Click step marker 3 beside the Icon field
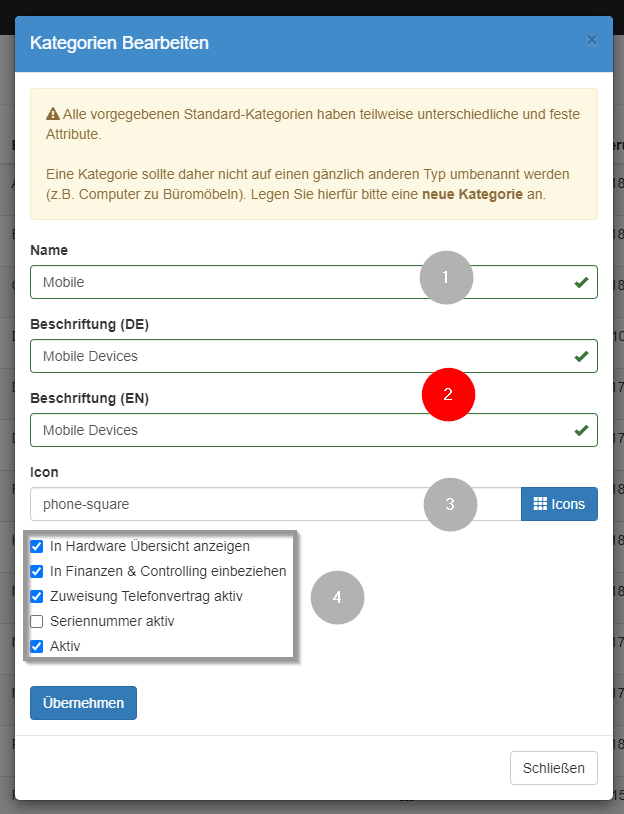Image resolution: width=624 pixels, height=814 pixels. pos(449,504)
